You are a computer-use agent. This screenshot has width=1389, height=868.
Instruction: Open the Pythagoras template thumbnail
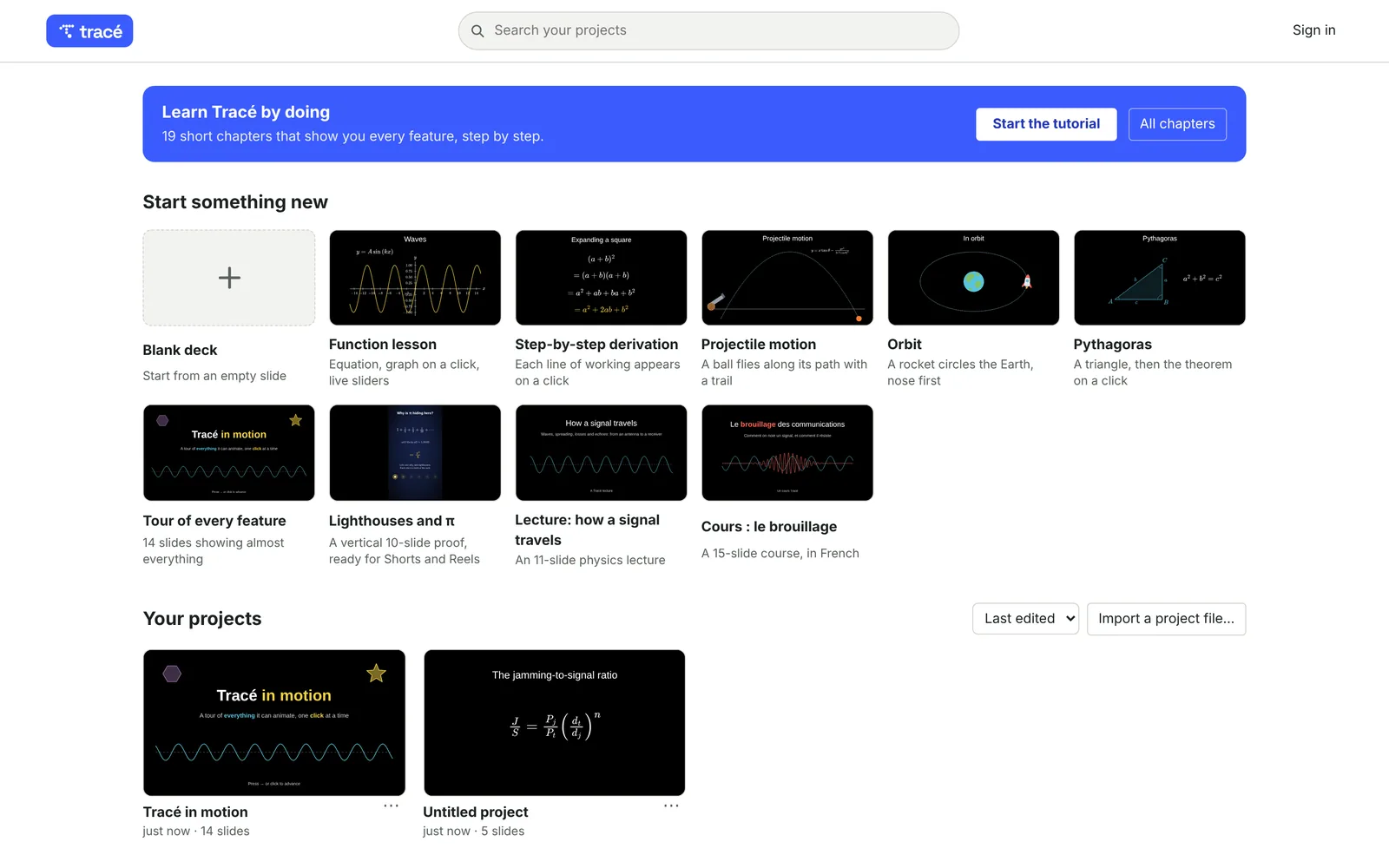[1160, 278]
